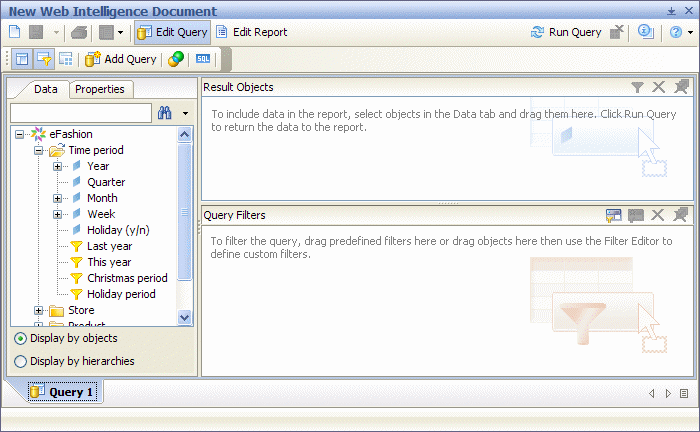Open the dropdown next to the grey document icon
Screen dimensions: 700x432
point(120,32)
